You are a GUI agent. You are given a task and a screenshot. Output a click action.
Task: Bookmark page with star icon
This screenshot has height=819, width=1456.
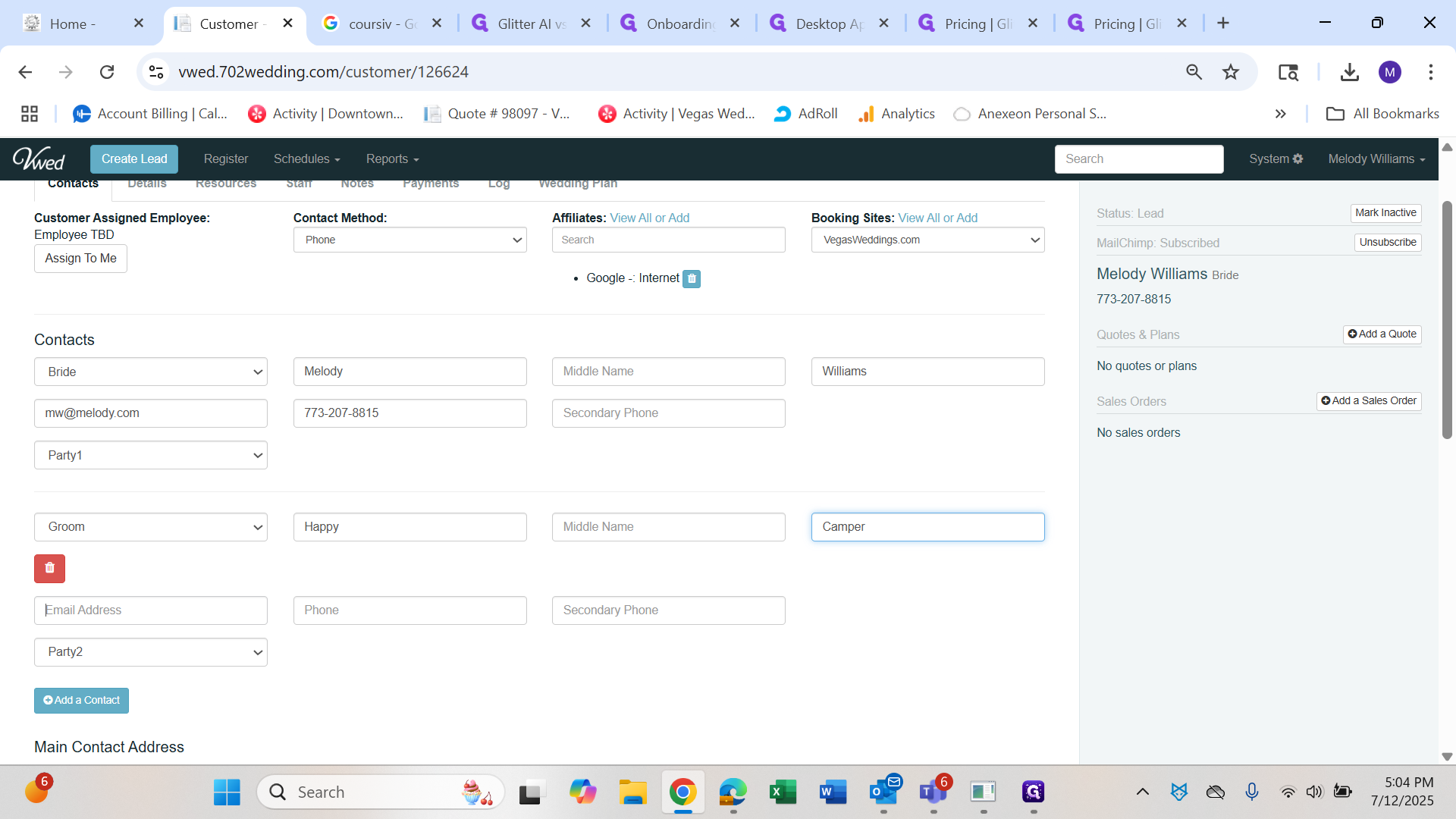1230,72
